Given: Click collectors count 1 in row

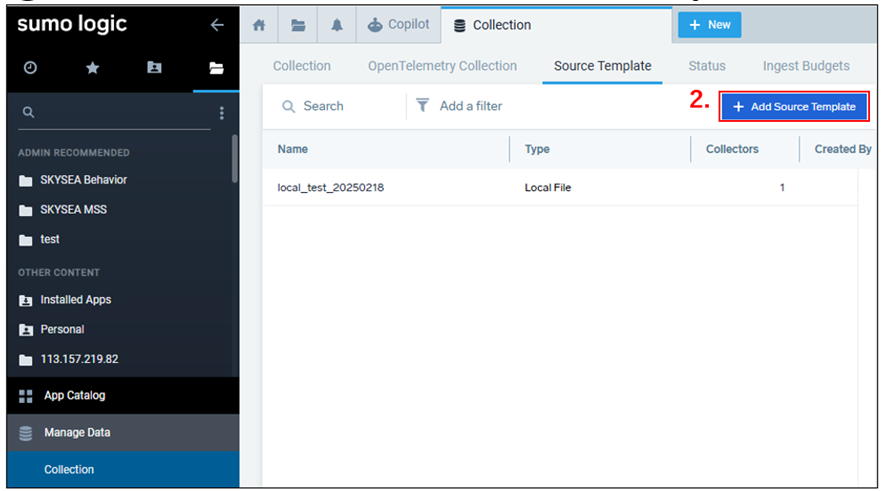Looking at the screenshot, I should 782,188.
